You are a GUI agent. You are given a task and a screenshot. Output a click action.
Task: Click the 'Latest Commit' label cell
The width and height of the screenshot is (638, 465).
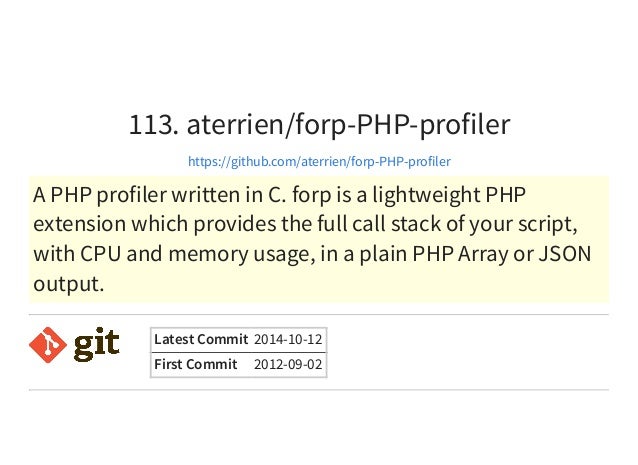pyautogui.click(x=201, y=339)
